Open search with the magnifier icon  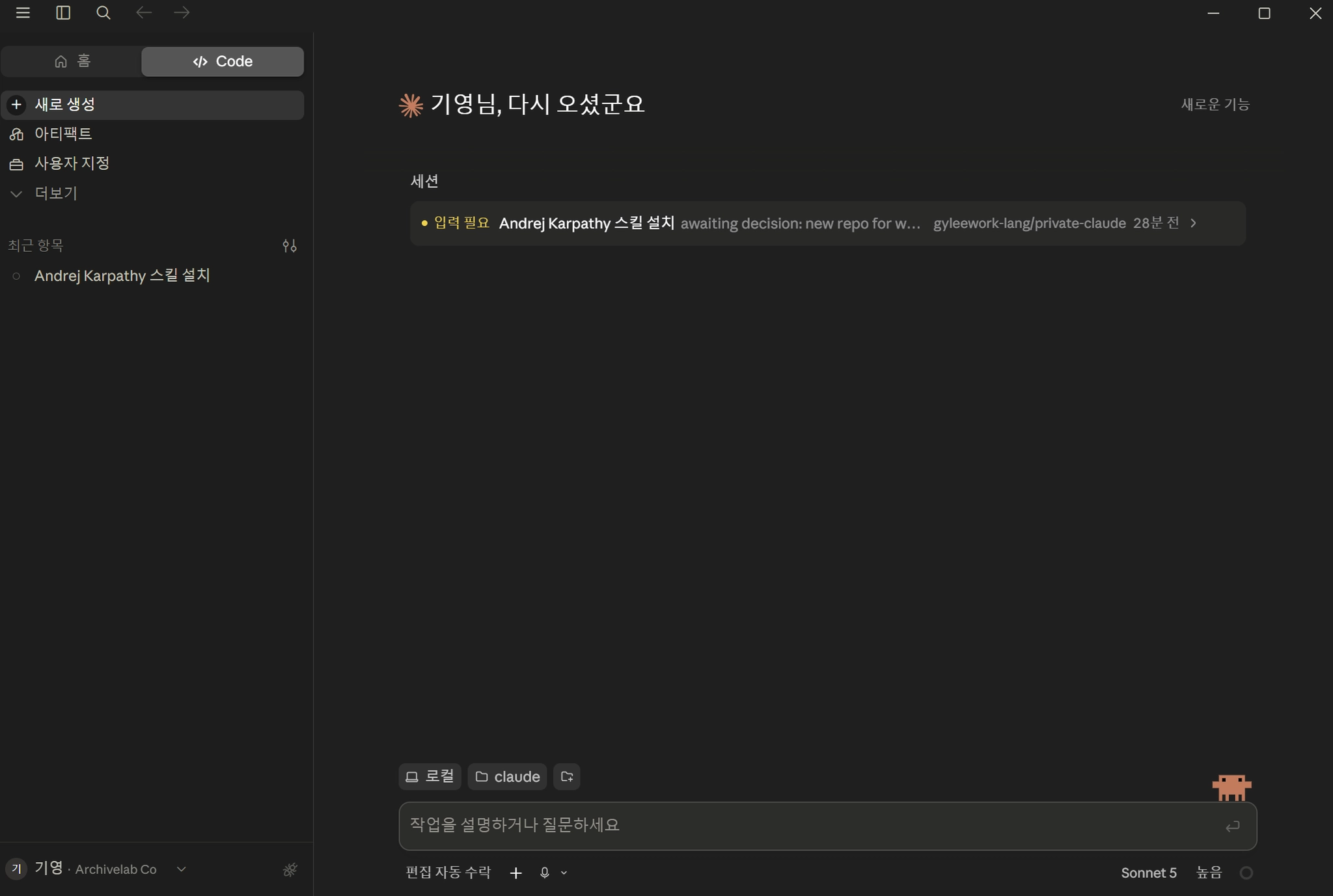point(103,13)
